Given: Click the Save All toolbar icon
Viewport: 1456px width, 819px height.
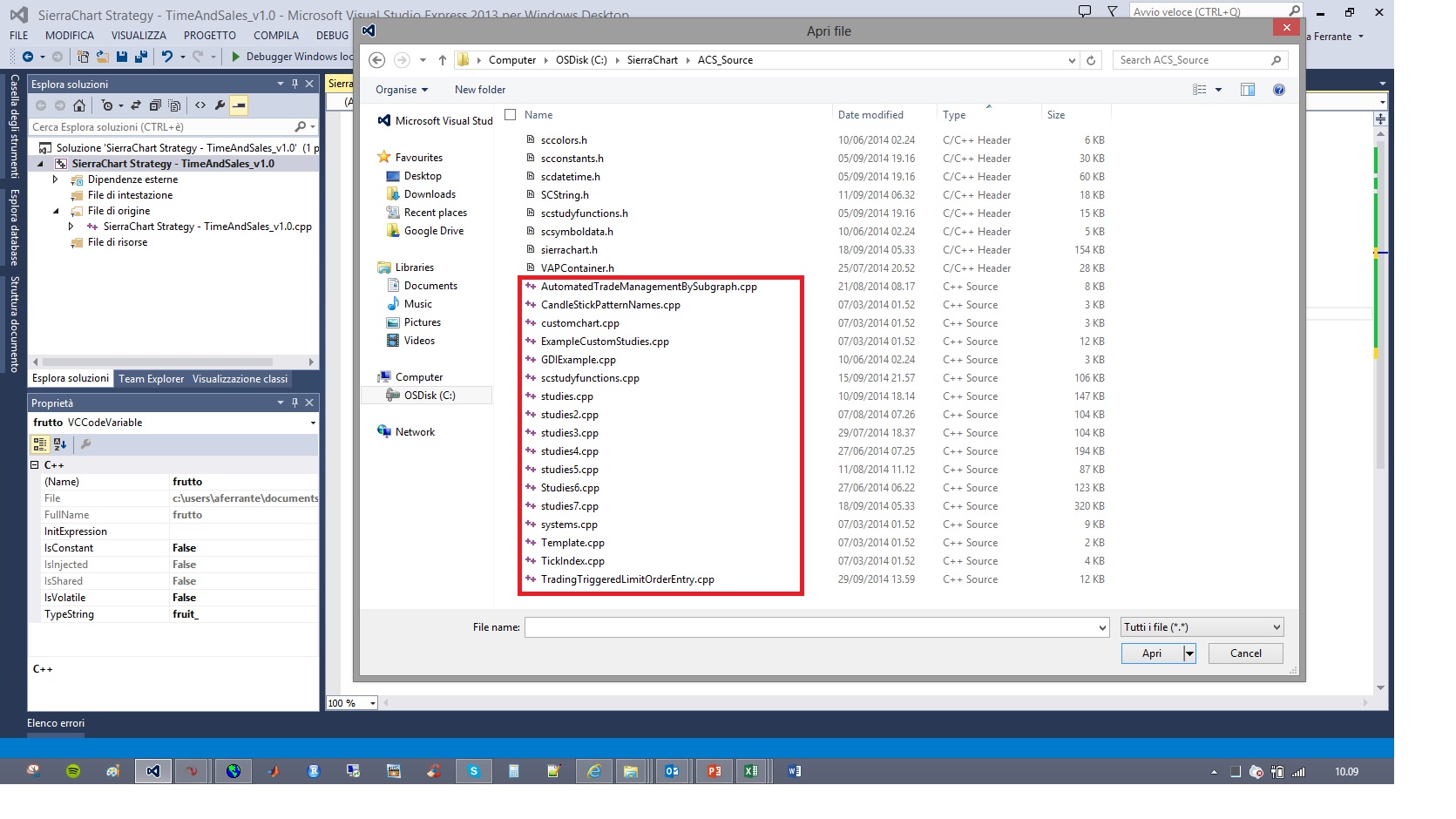Looking at the screenshot, I should click(140, 57).
